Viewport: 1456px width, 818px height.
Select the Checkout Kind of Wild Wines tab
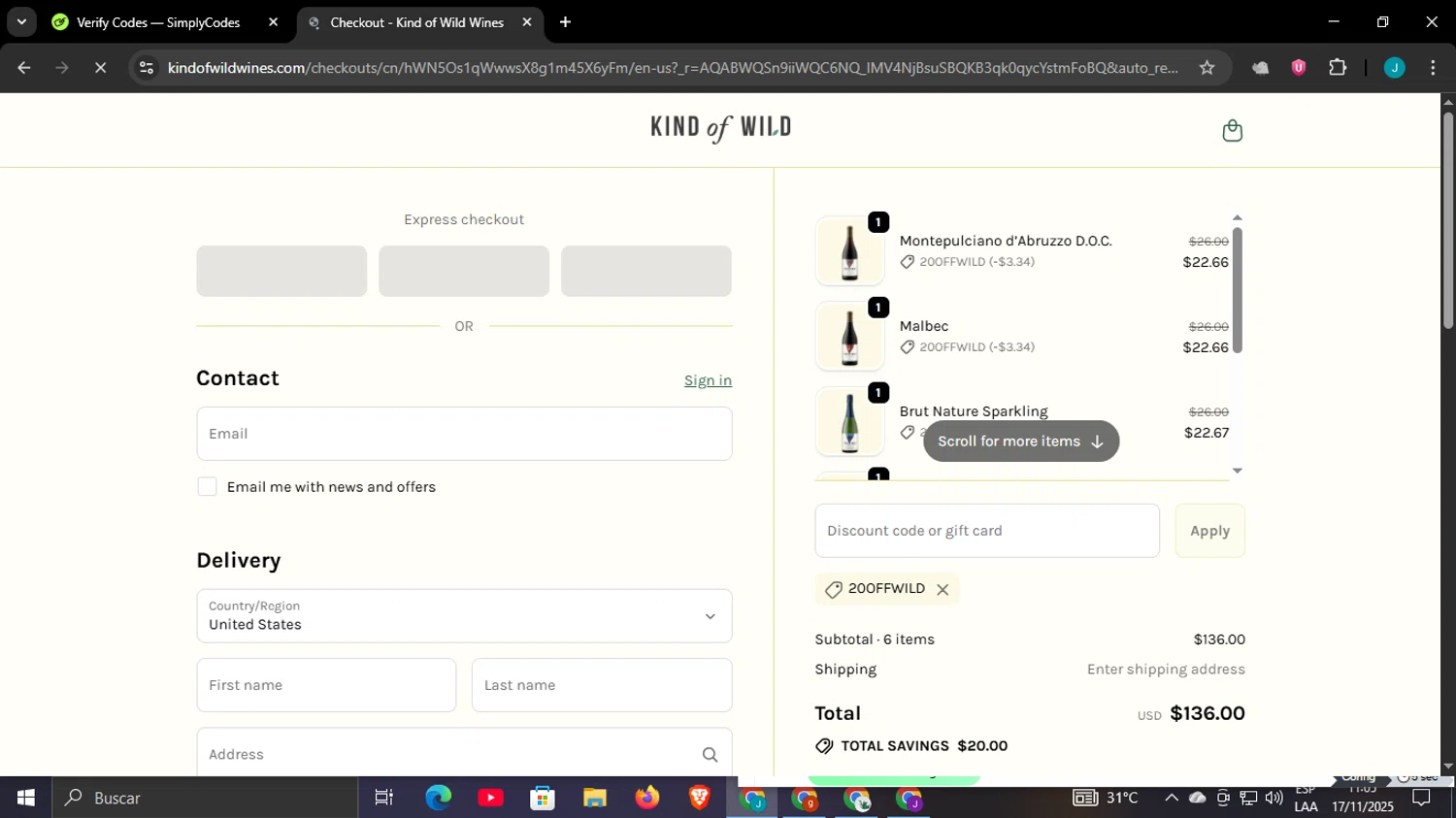(417, 22)
